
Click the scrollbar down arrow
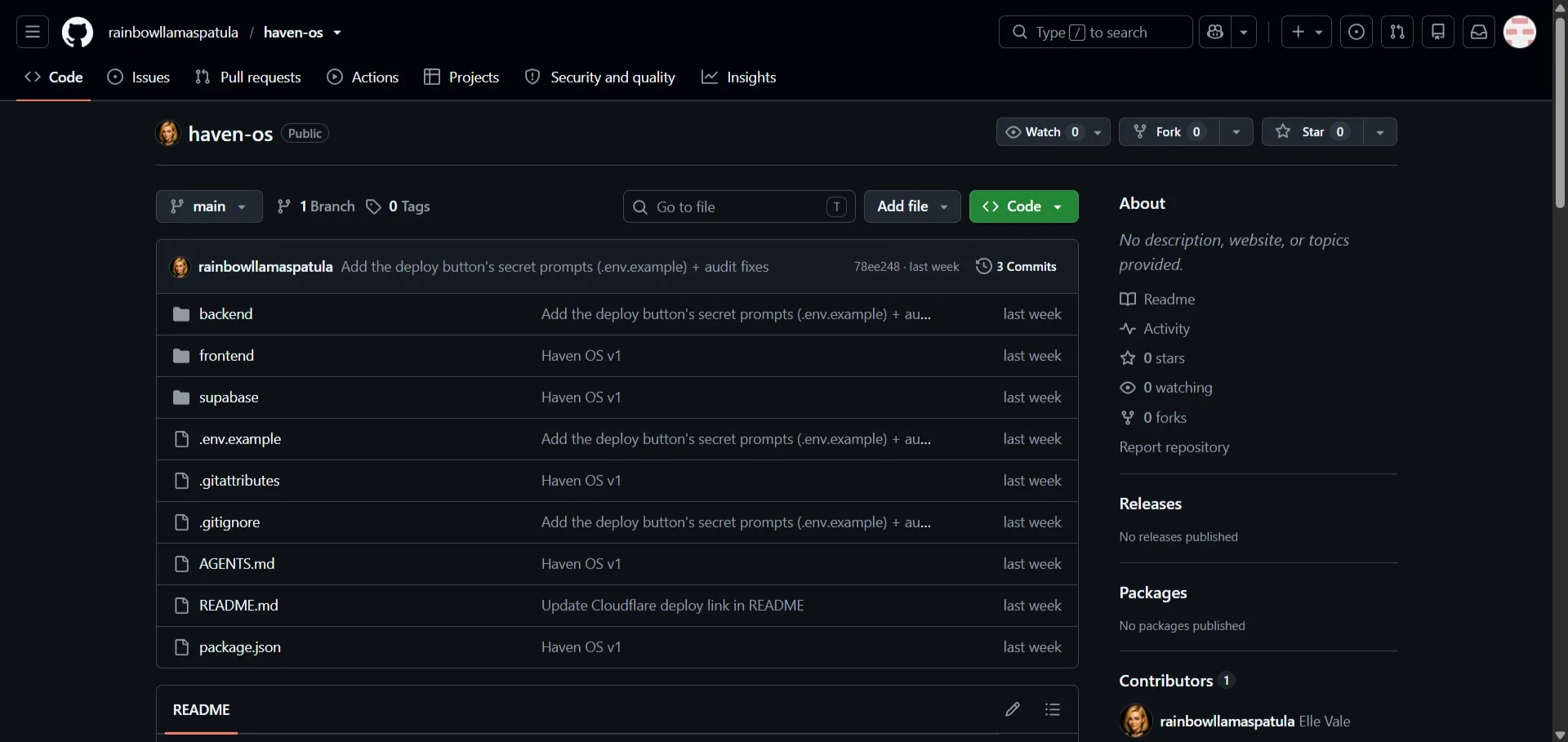click(1560, 735)
